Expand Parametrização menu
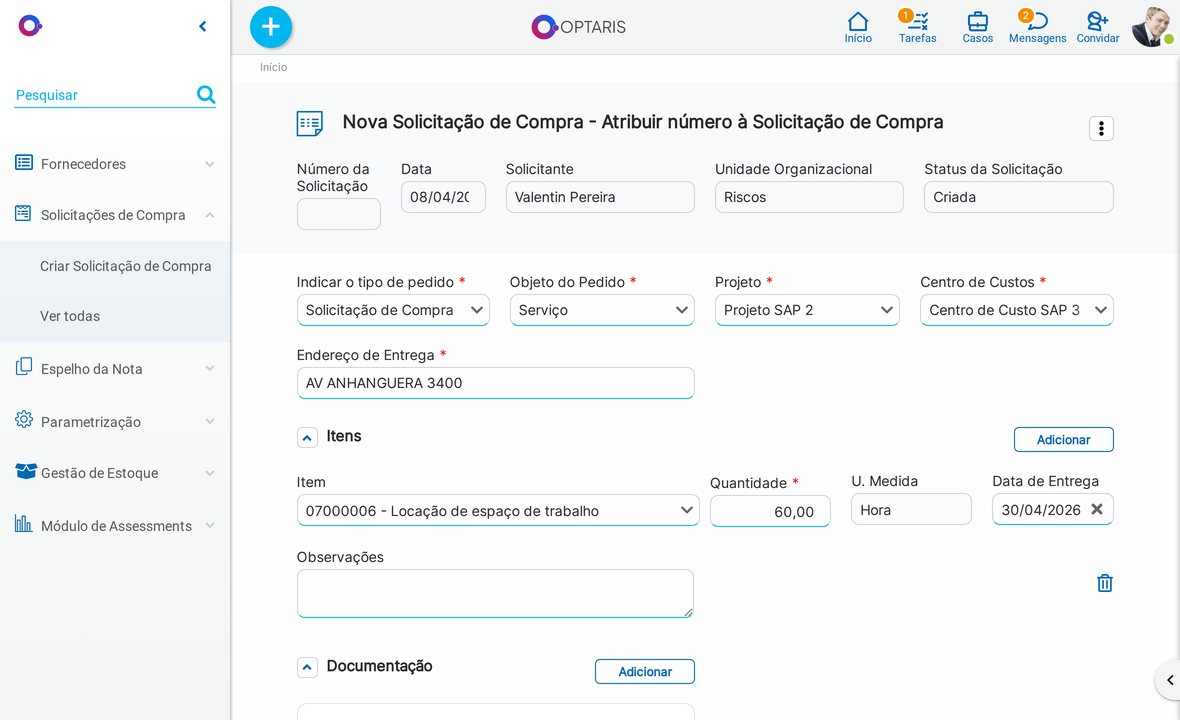The height and width of the screenshot is (720, 1180). coord(114,421)
